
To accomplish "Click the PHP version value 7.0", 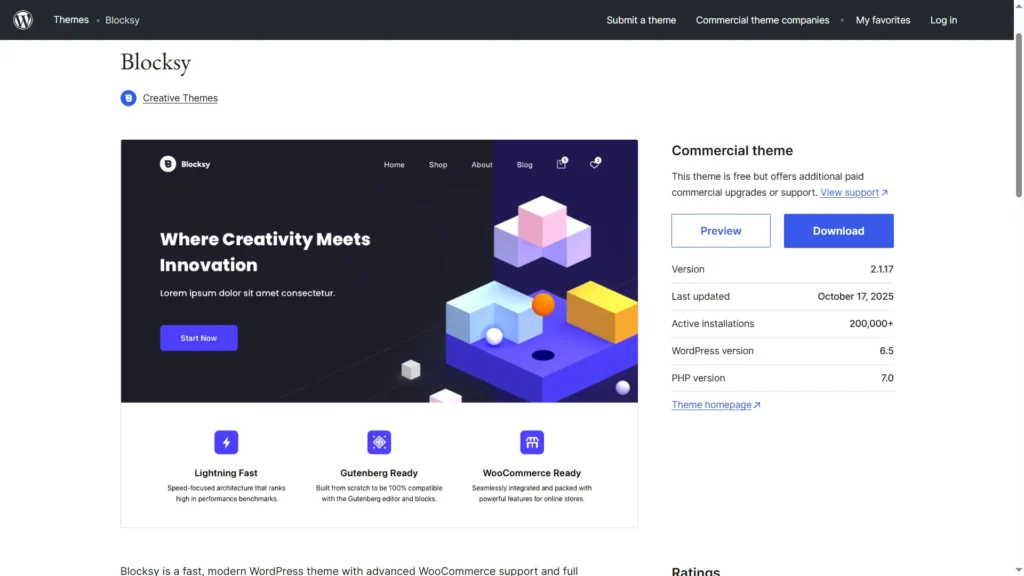I will (887, 378).
